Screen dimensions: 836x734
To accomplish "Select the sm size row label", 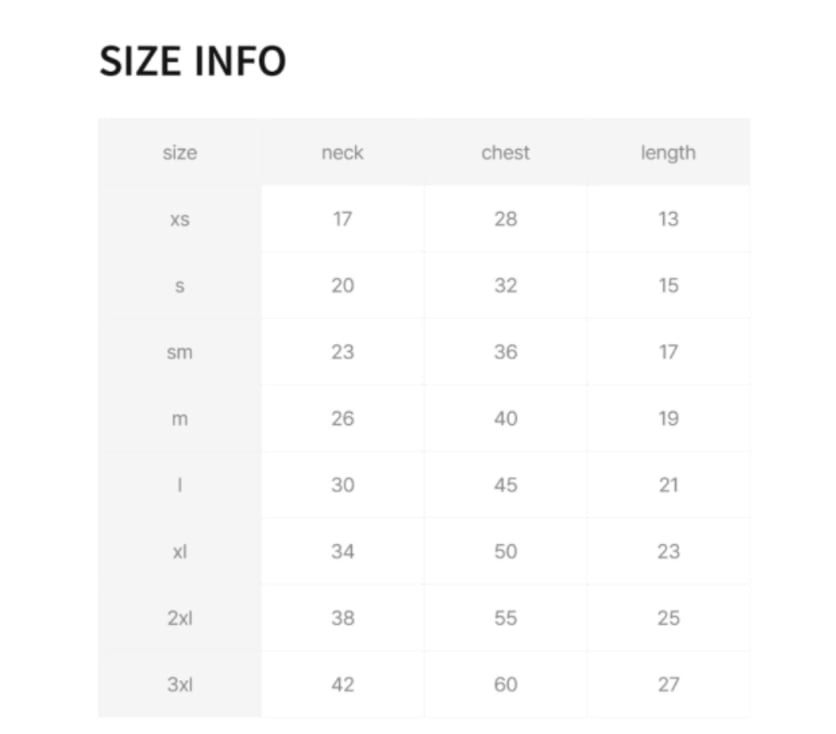I will 180,352.
